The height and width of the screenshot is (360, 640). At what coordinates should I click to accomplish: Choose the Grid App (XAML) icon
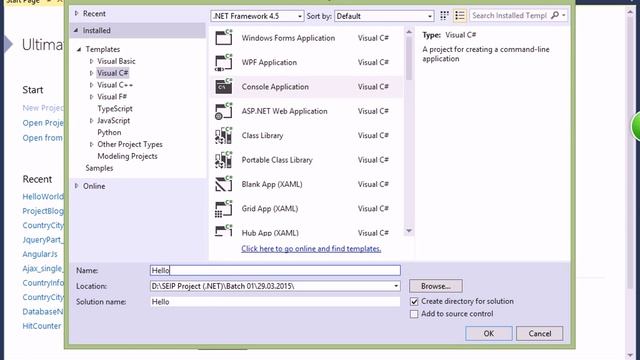coord(223,209)
